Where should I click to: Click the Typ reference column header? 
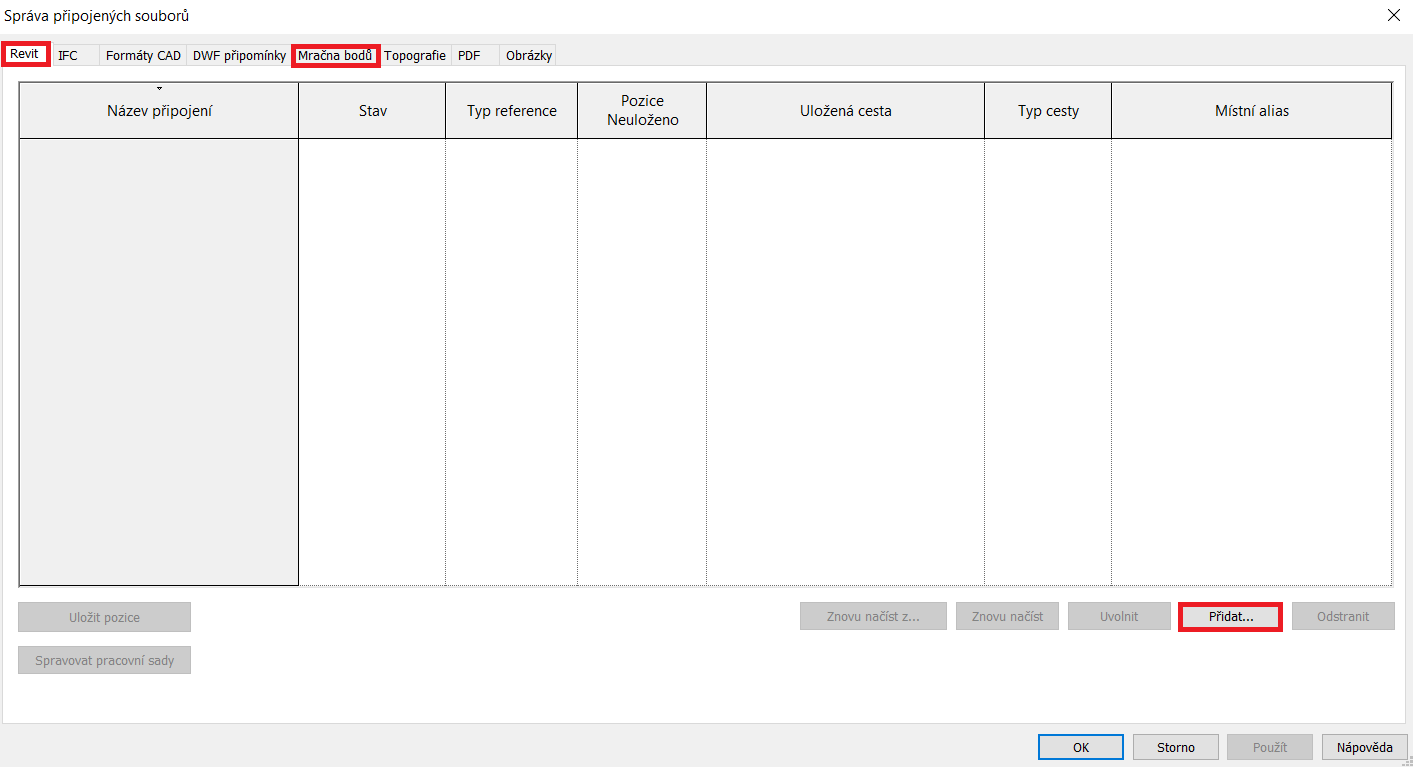pos(511,111)
